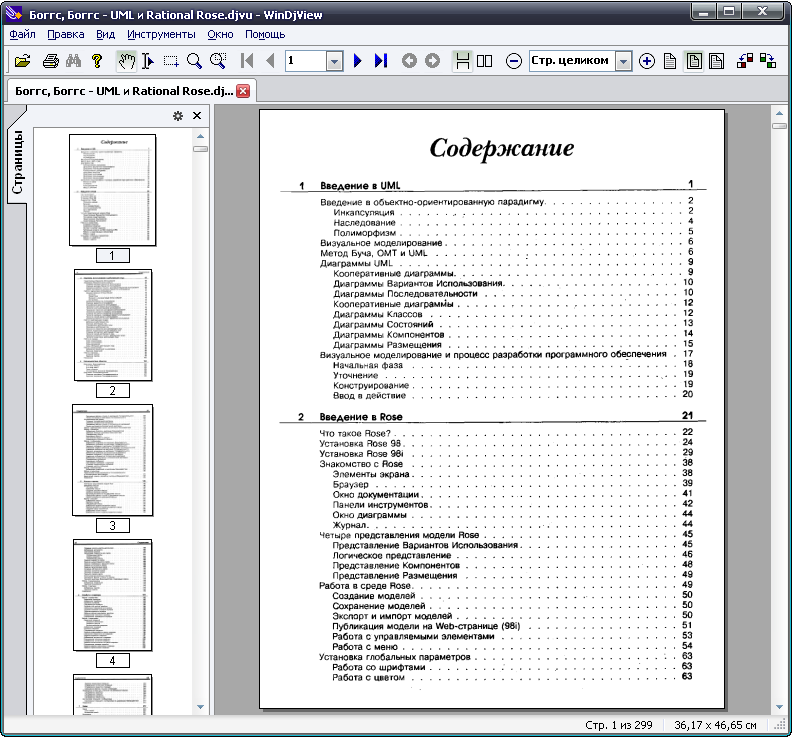Click 'Диаграммы Классов' contents entry

tap(378, 314)
